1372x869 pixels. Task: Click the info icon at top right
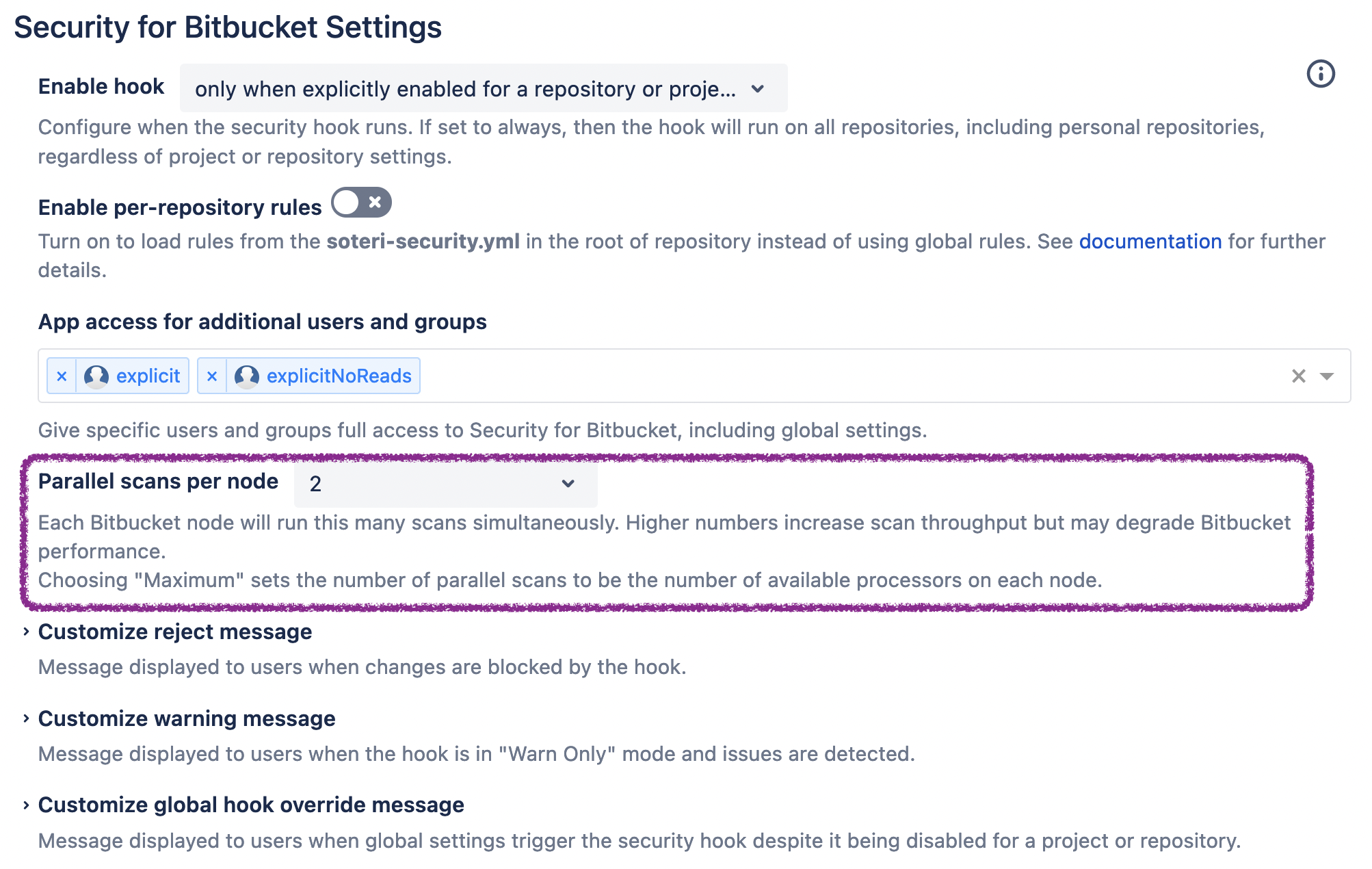tap(1320, 74)
